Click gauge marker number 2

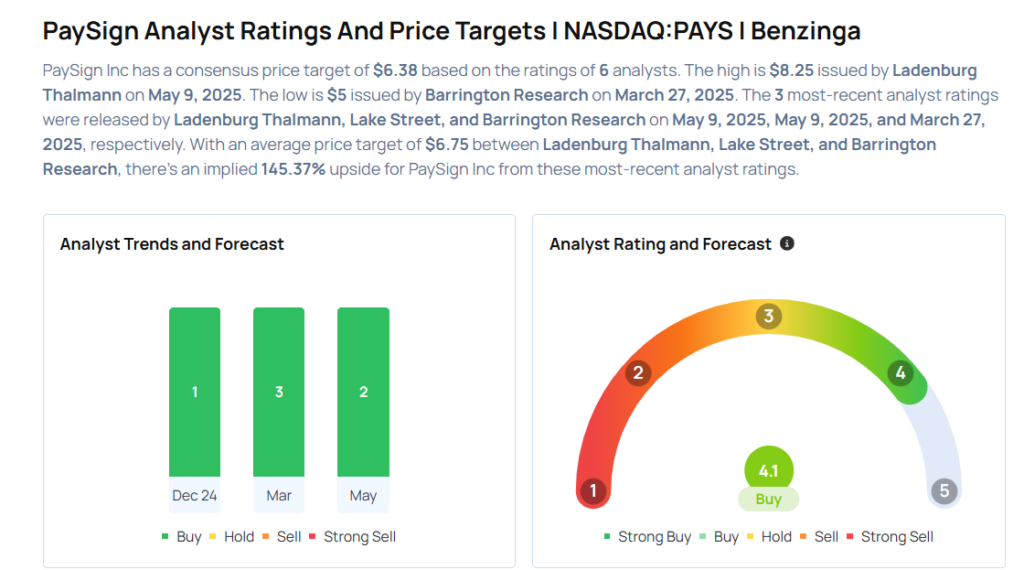[637, 373]
